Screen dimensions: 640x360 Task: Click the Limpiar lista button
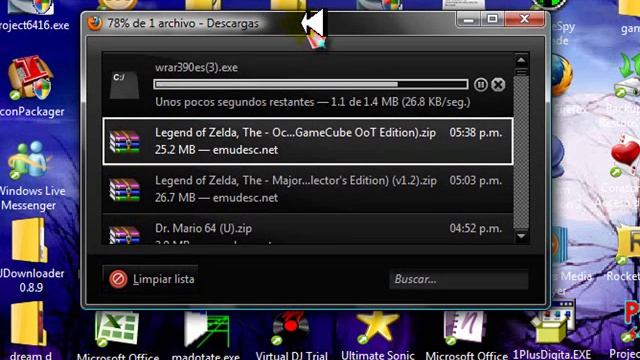click(151, 279)
